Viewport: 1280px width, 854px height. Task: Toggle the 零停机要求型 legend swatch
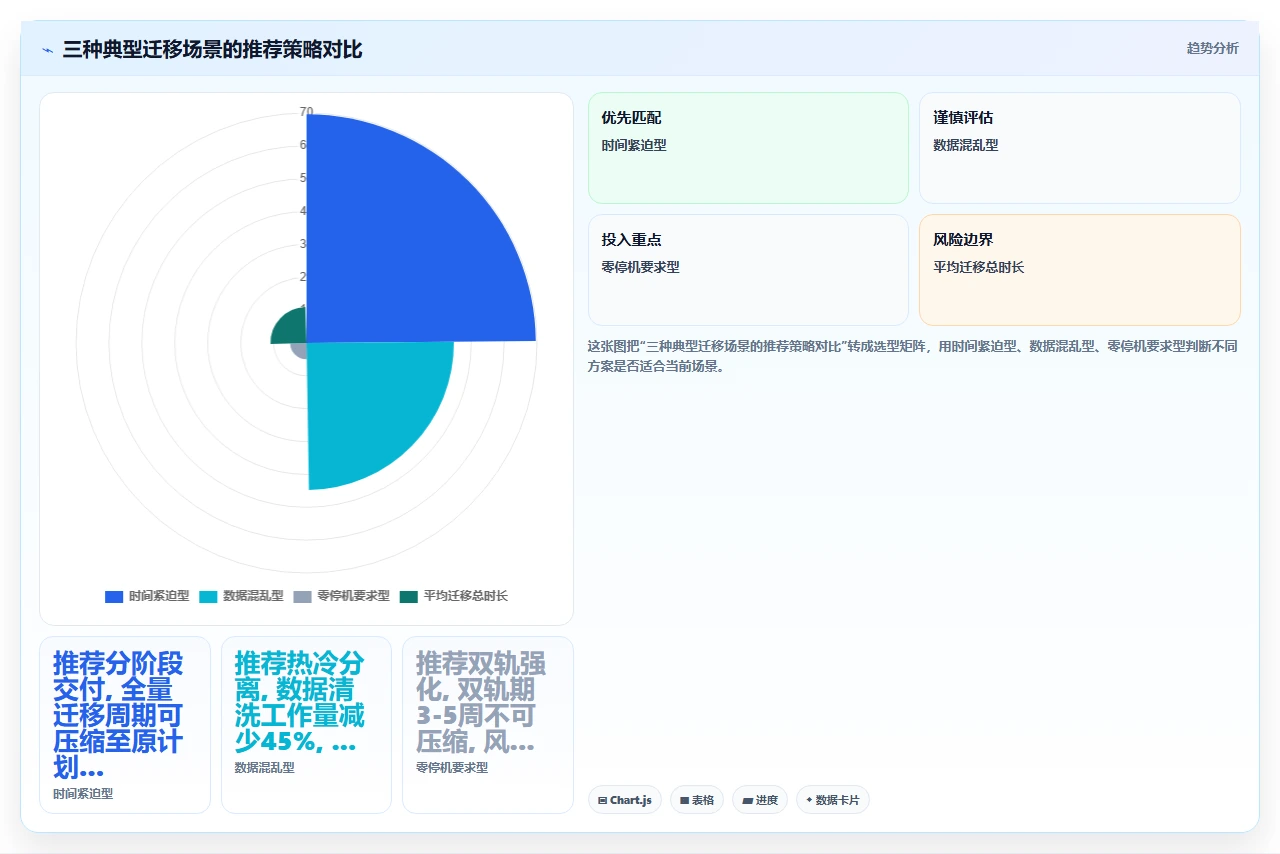point(303,596)
